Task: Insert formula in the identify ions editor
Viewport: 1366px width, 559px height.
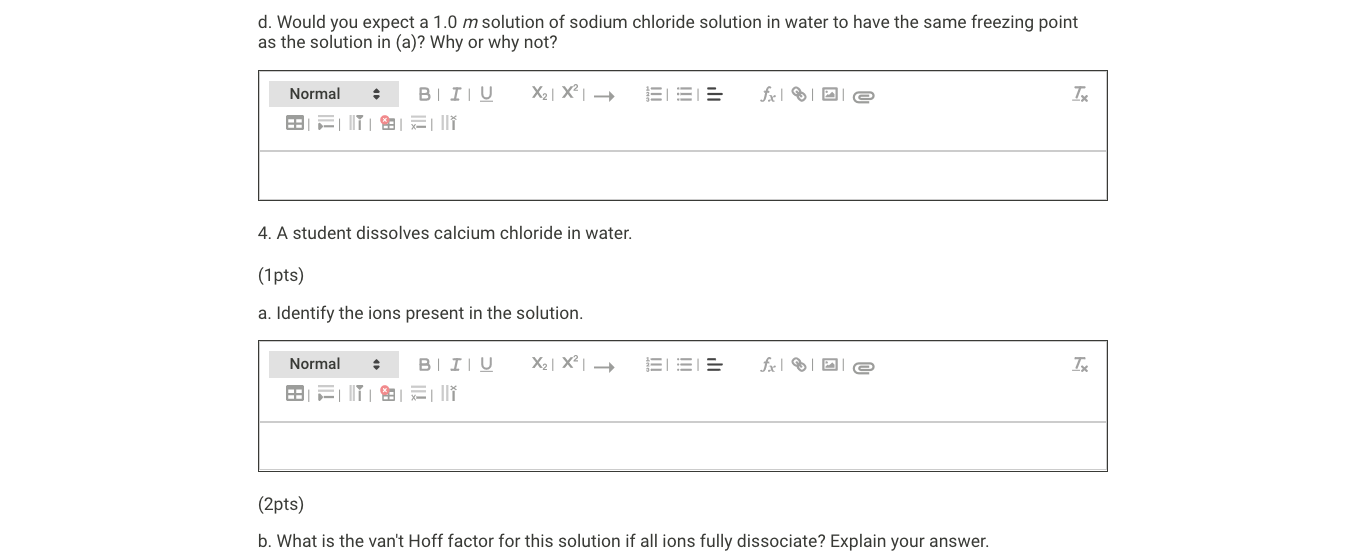Action: click(x=768, y=365)
